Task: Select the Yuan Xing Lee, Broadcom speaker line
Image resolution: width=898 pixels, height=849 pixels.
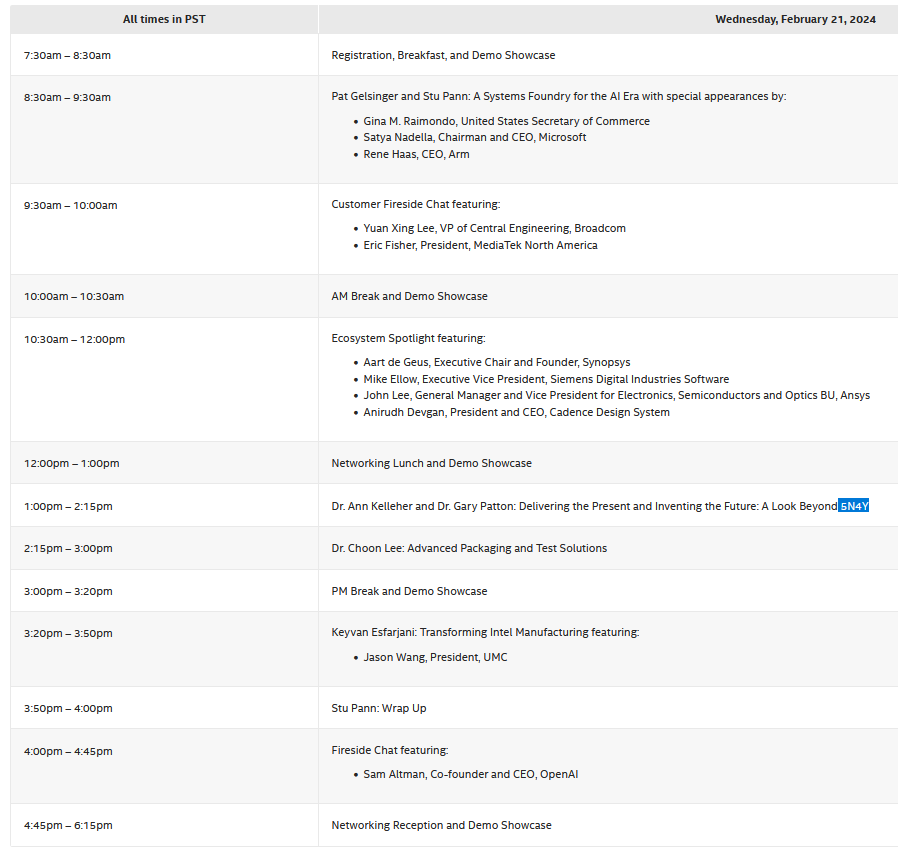Action: pos(494,228)
